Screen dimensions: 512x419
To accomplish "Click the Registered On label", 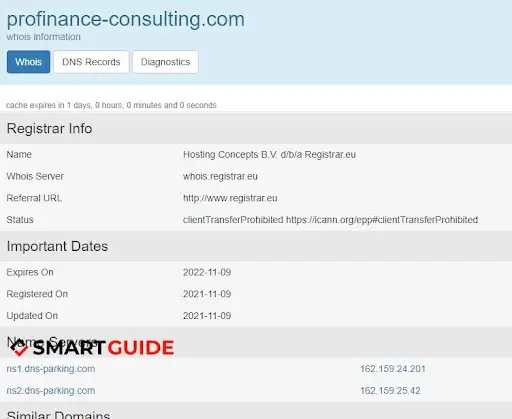I will 37,294.
